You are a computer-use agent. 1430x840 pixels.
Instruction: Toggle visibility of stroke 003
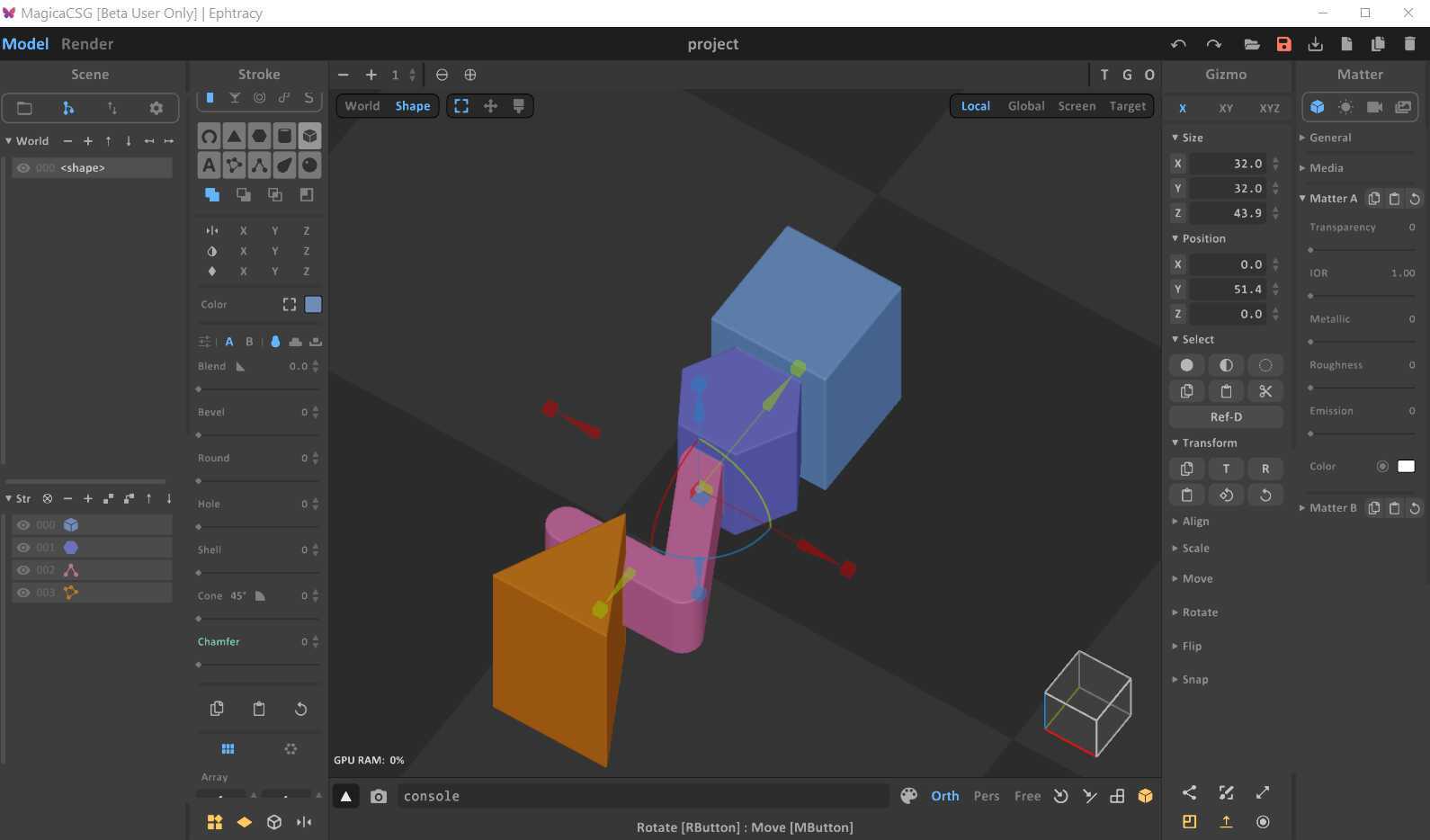23,593
